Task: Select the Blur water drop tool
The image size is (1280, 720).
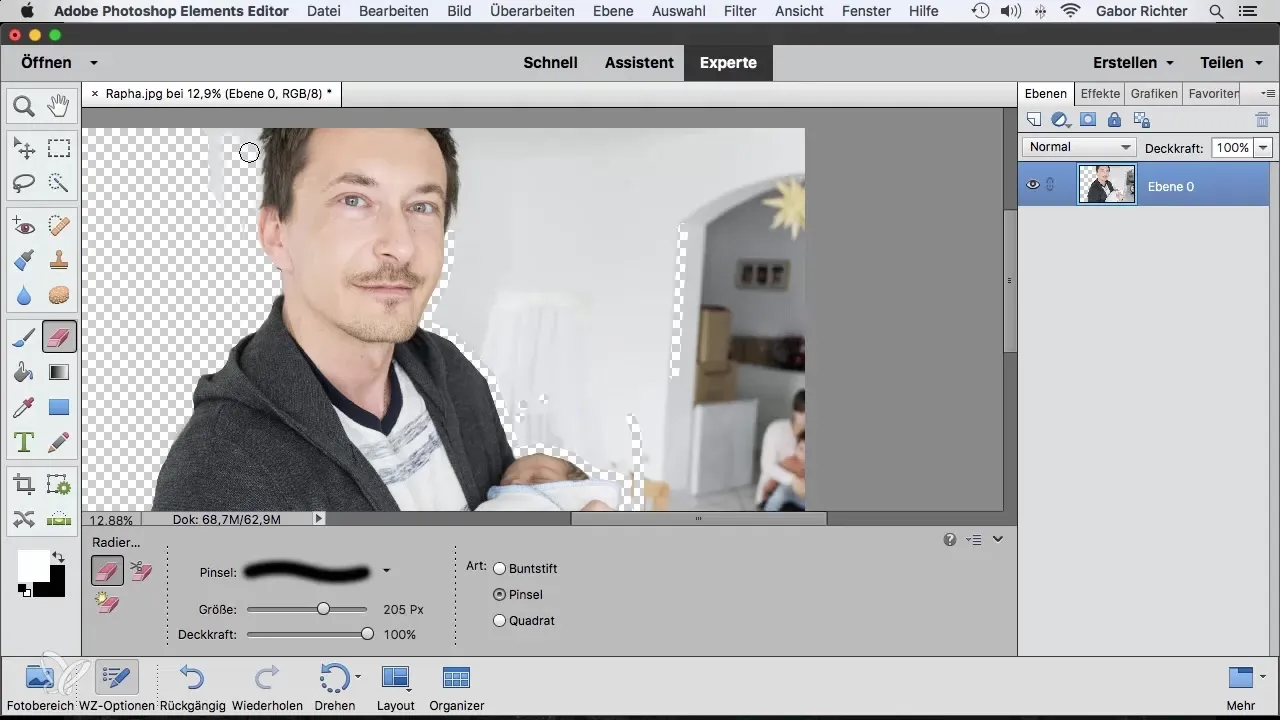Action: coord(24,295)
